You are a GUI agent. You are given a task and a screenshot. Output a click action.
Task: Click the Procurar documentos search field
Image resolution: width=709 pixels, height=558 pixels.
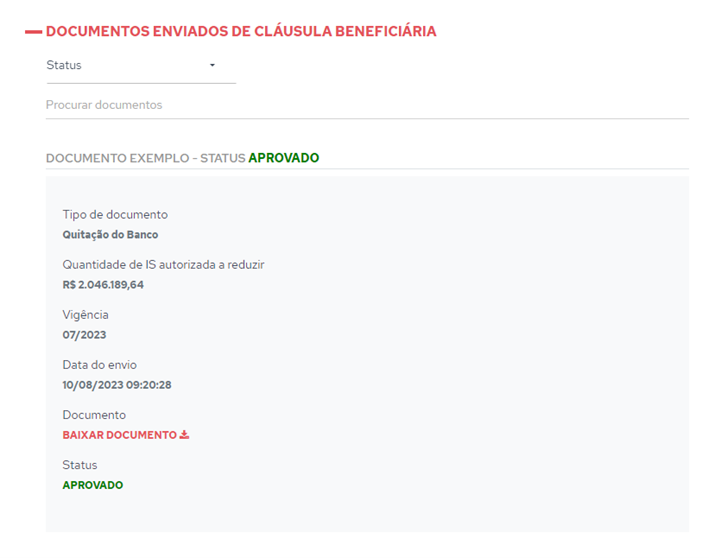point(367,105)
